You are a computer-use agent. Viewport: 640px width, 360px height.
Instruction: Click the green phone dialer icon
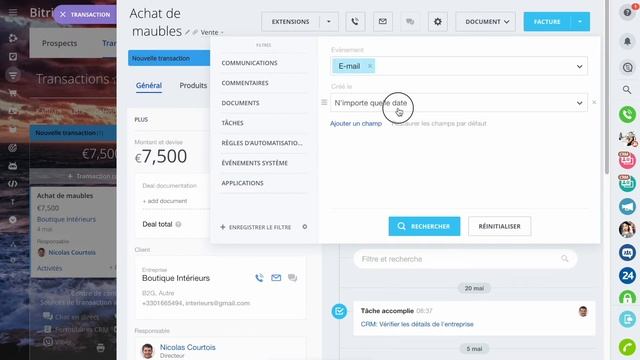click(x=627, y=114)
